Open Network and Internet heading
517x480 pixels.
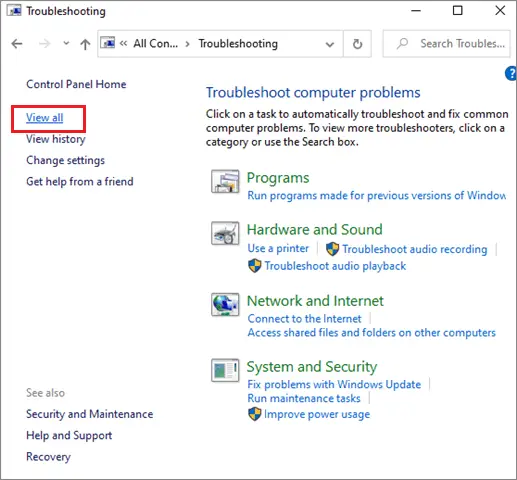[315, 301]
